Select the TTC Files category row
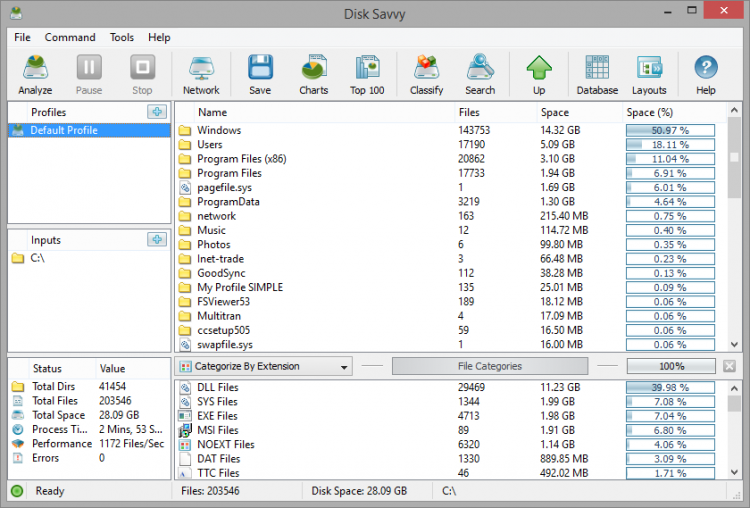750x508 pixels. (450, 473)
